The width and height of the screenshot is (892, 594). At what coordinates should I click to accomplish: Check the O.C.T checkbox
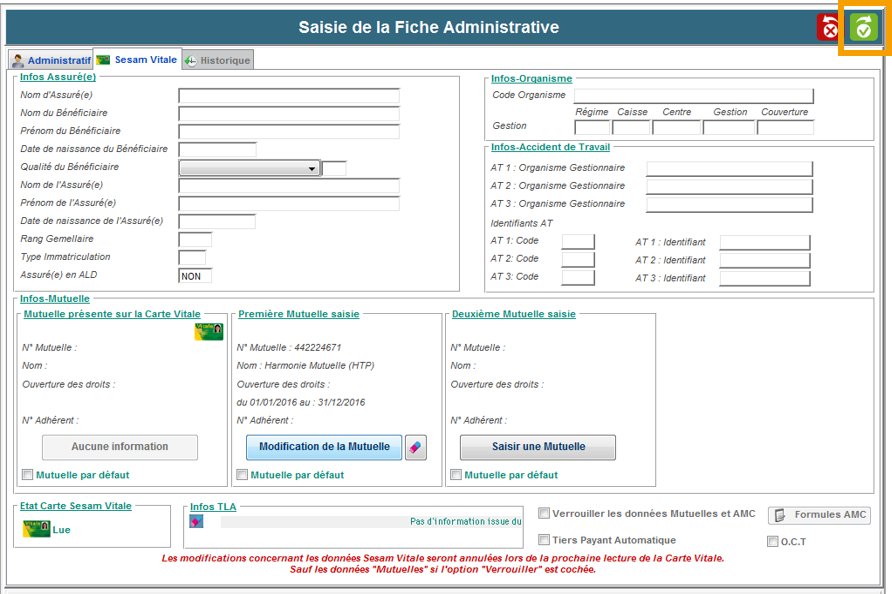pos(772,542)
